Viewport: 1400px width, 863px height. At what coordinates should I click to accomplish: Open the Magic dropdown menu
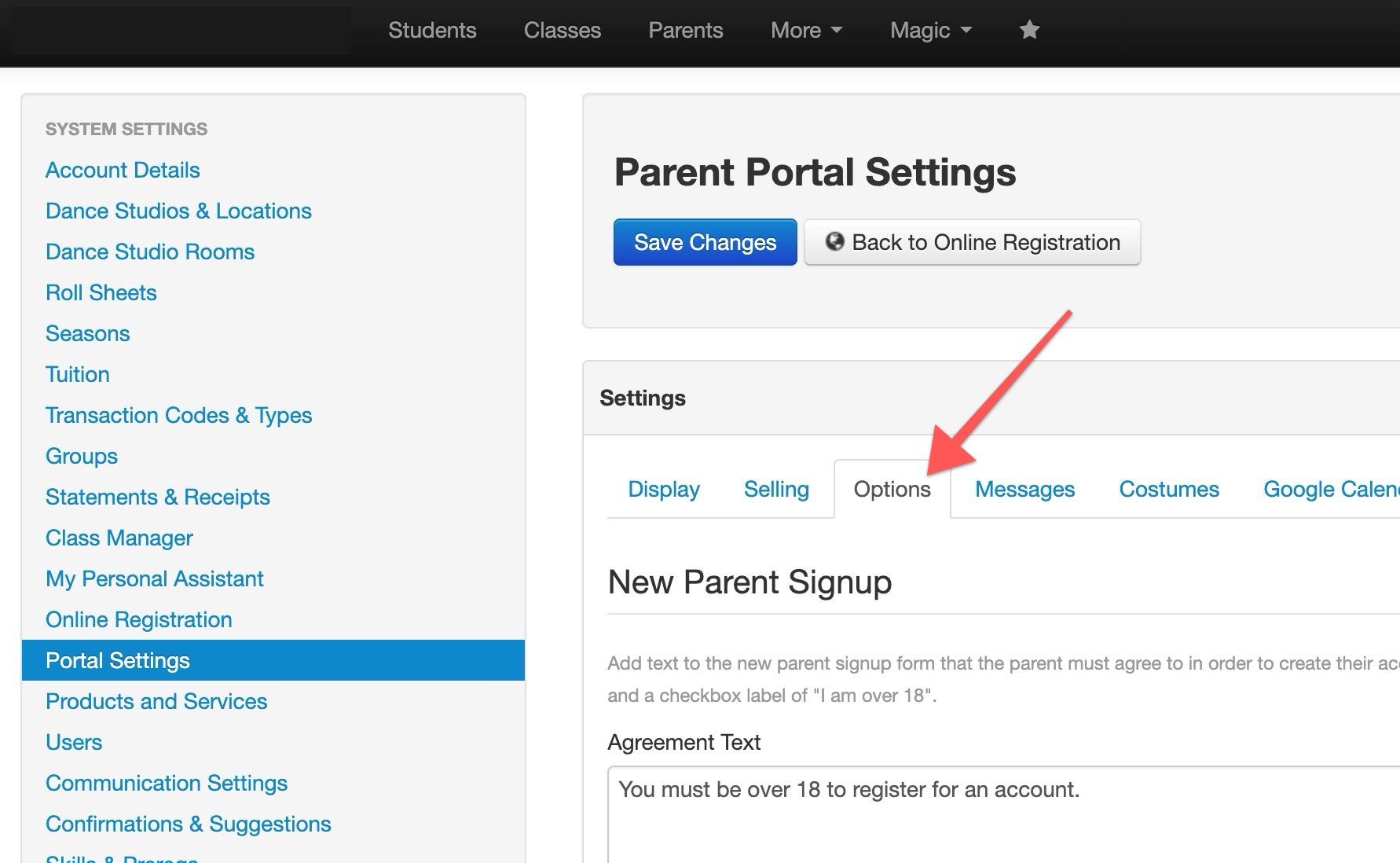pos(931,30)
